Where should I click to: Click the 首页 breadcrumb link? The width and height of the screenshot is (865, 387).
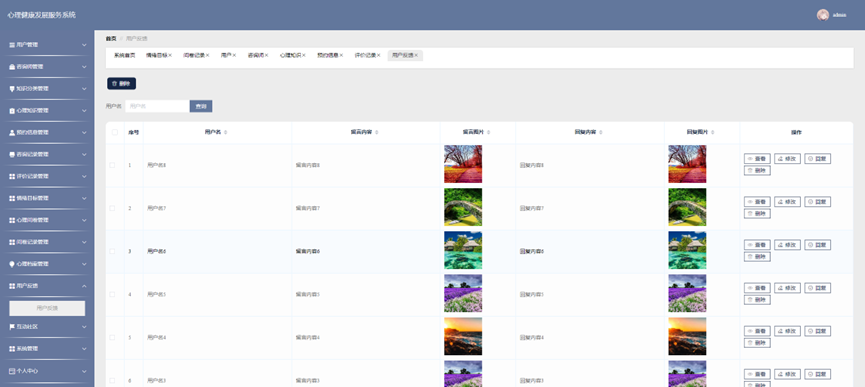point(111,39)
